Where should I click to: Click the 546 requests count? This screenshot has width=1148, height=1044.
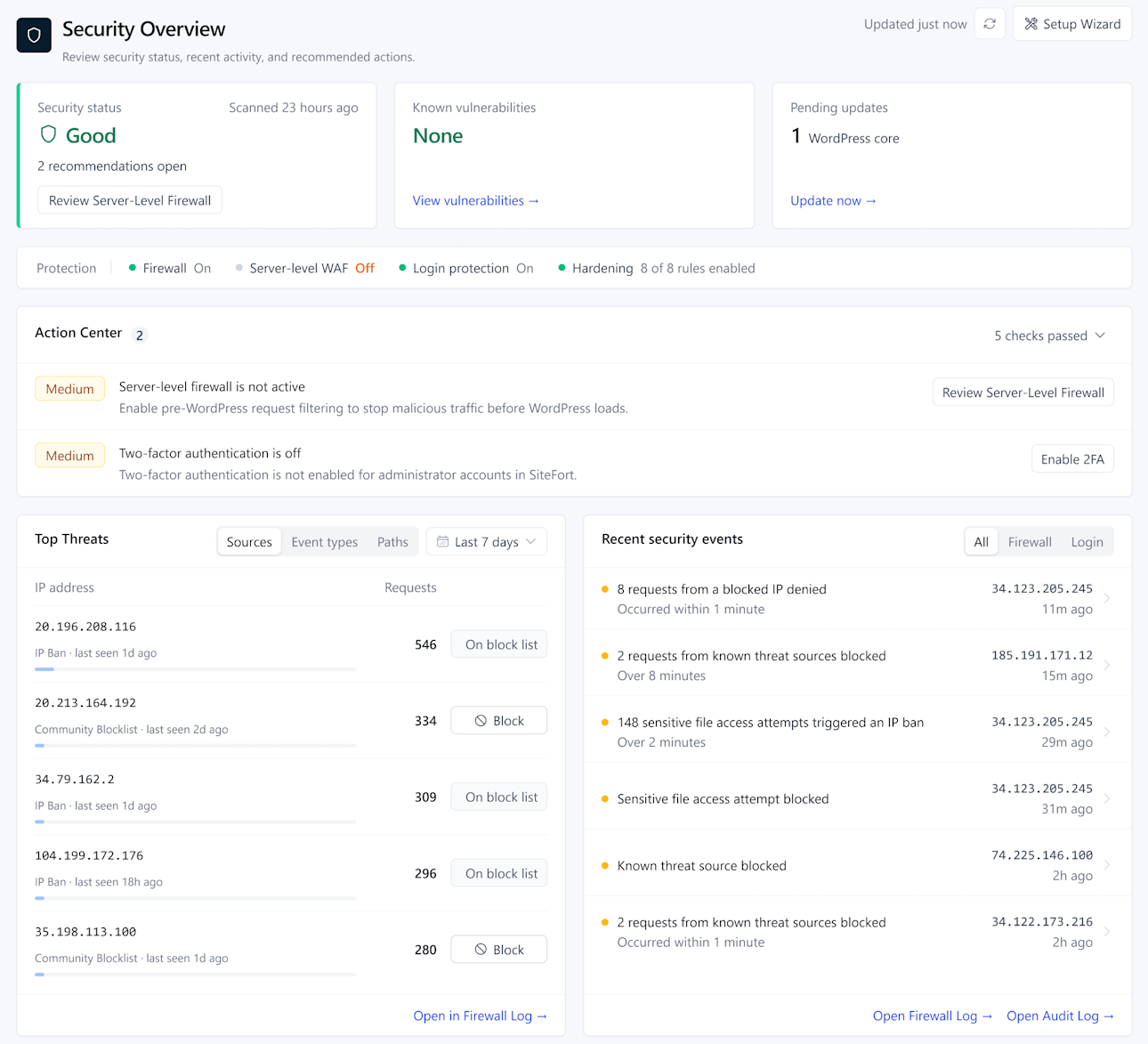coord(425,644)
